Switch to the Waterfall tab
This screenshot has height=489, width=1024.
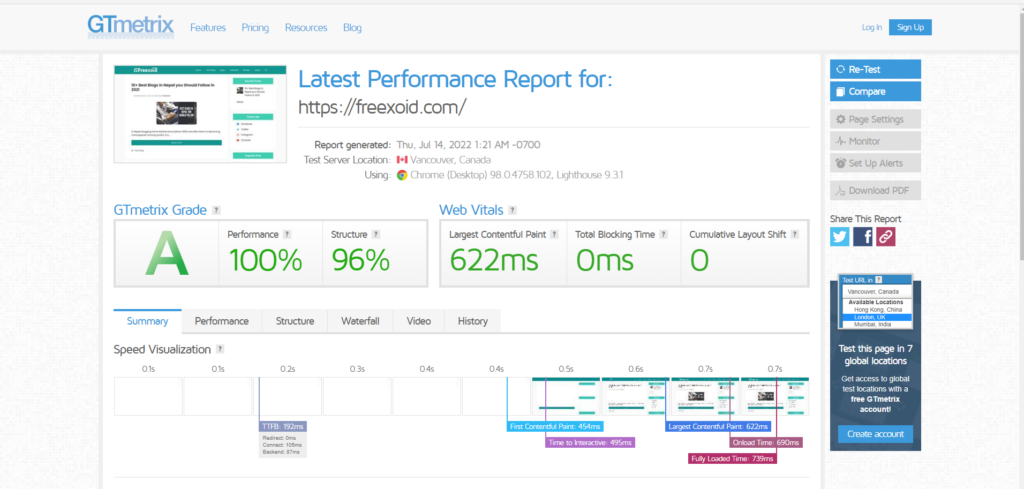(360, 321)
